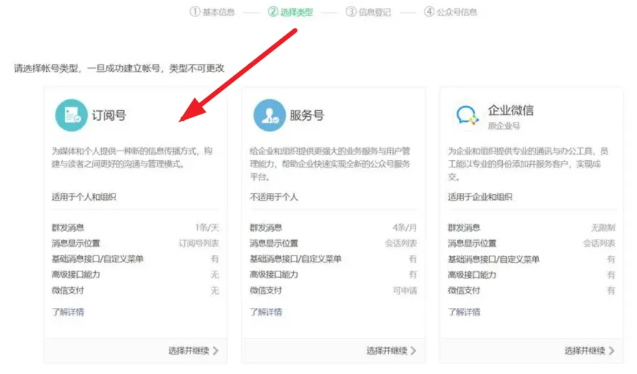Image resolution: width=637 pixels, height=374 pixels.
Task: Click the 原企业号 subtitle text
Action: pyautogui.click(x=504, y=125)
